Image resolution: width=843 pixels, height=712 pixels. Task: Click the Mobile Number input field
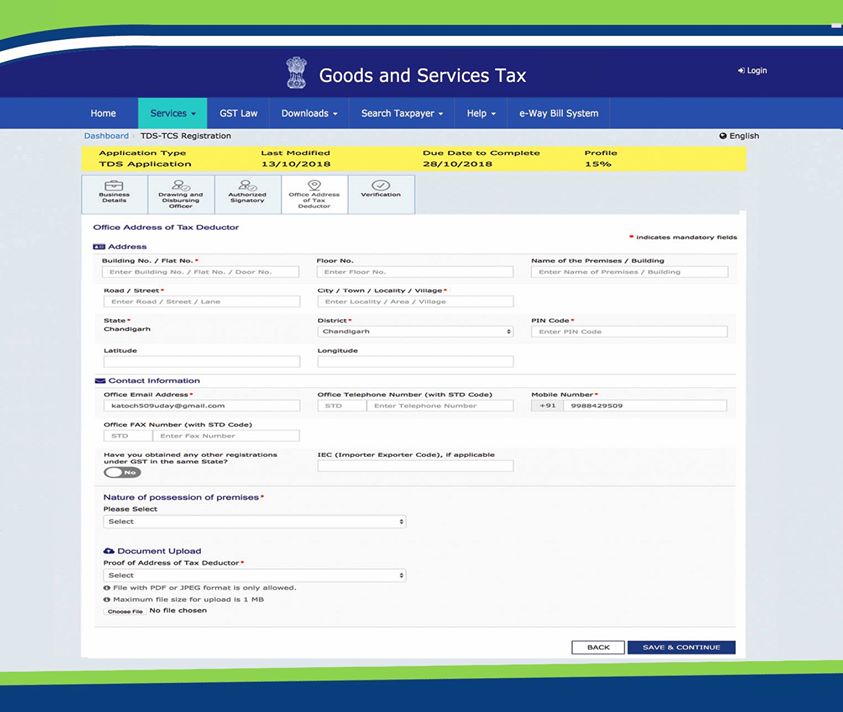pyautogui.click(x=645, y=406)
